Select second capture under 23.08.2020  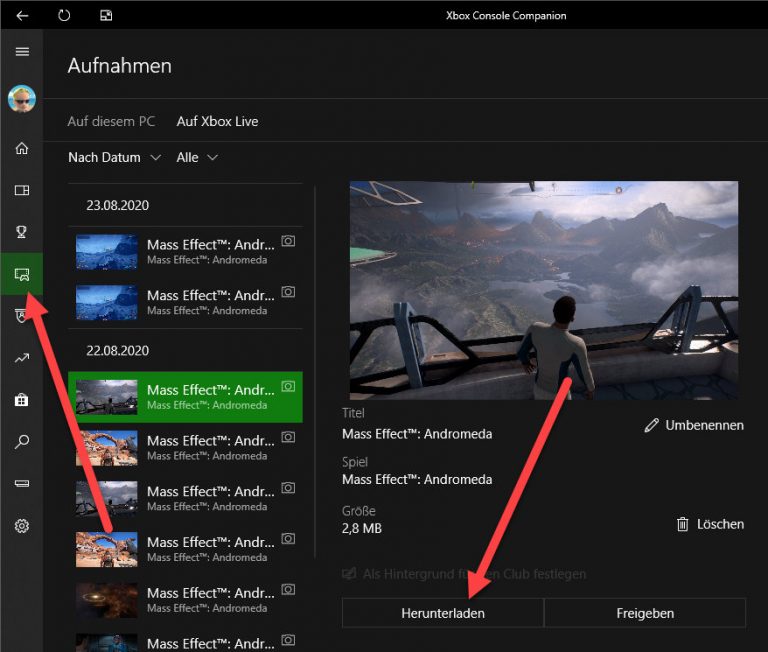[185, 303]
